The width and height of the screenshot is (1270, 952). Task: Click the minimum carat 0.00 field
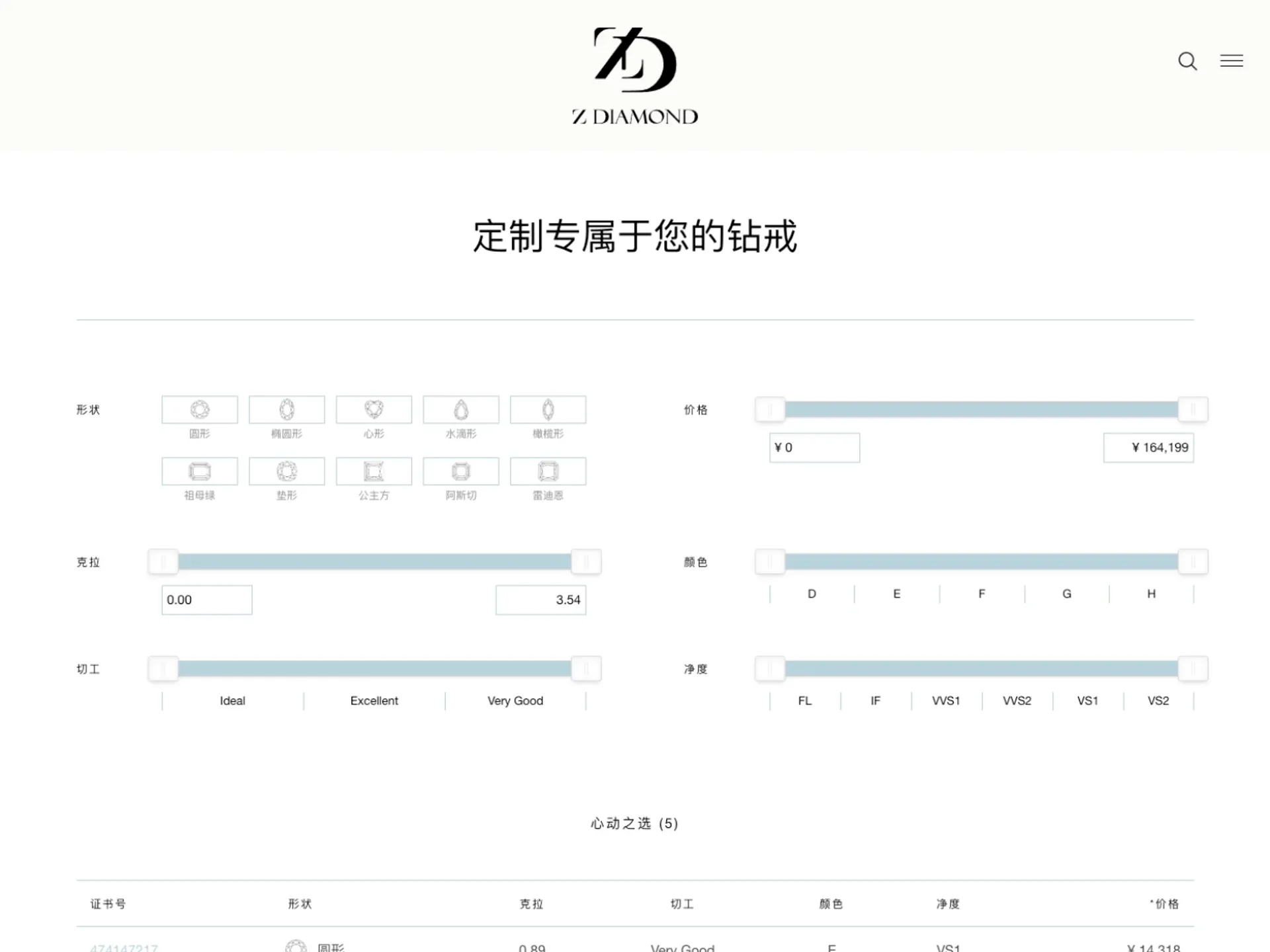(206, 600)
